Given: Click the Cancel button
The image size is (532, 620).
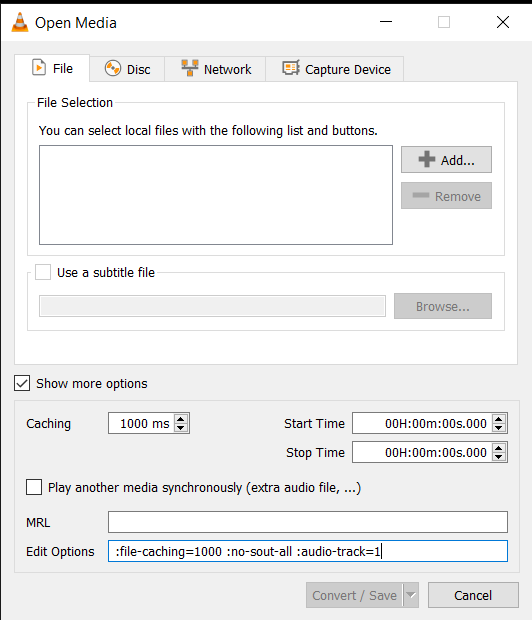Looking at the screenshot, I should [473, 595].
